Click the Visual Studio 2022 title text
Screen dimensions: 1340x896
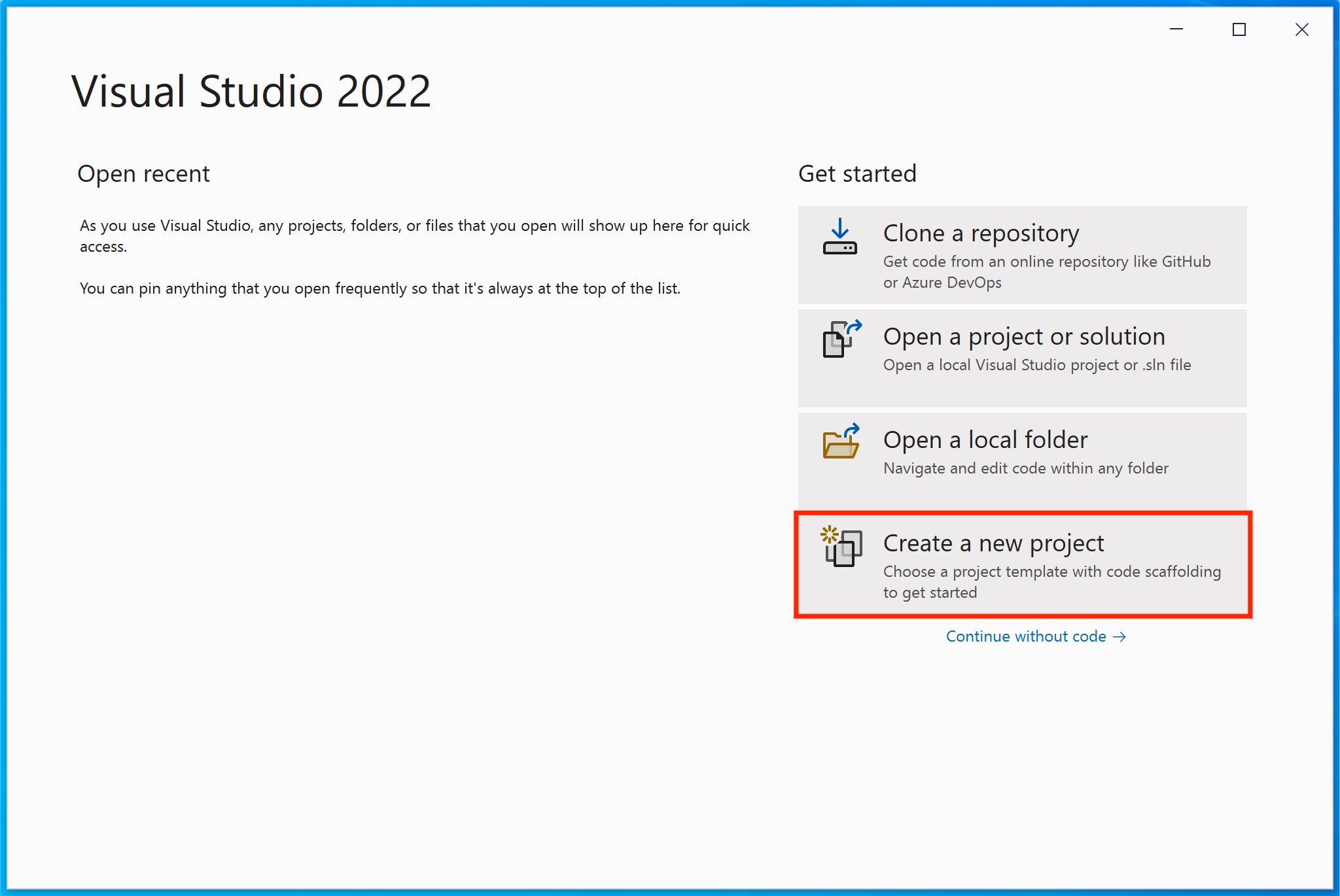pos(251,91)
